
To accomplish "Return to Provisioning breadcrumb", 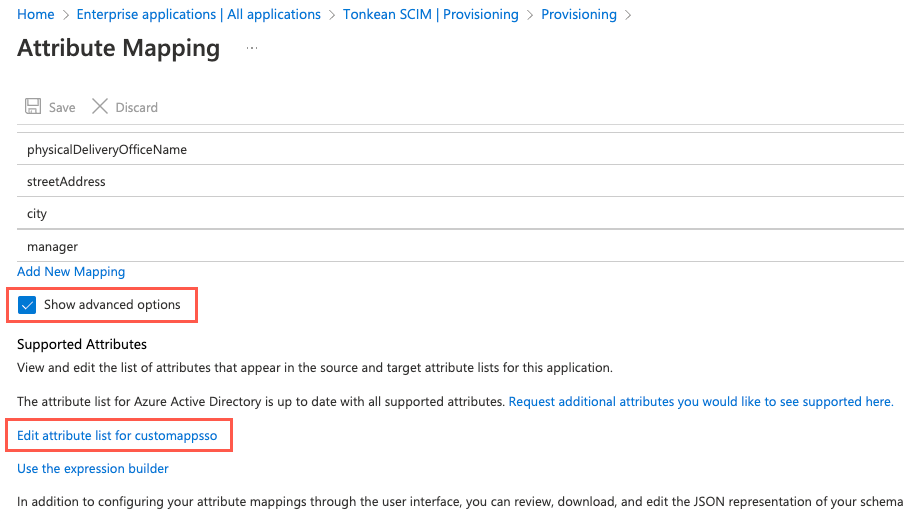I will (578, 15).
